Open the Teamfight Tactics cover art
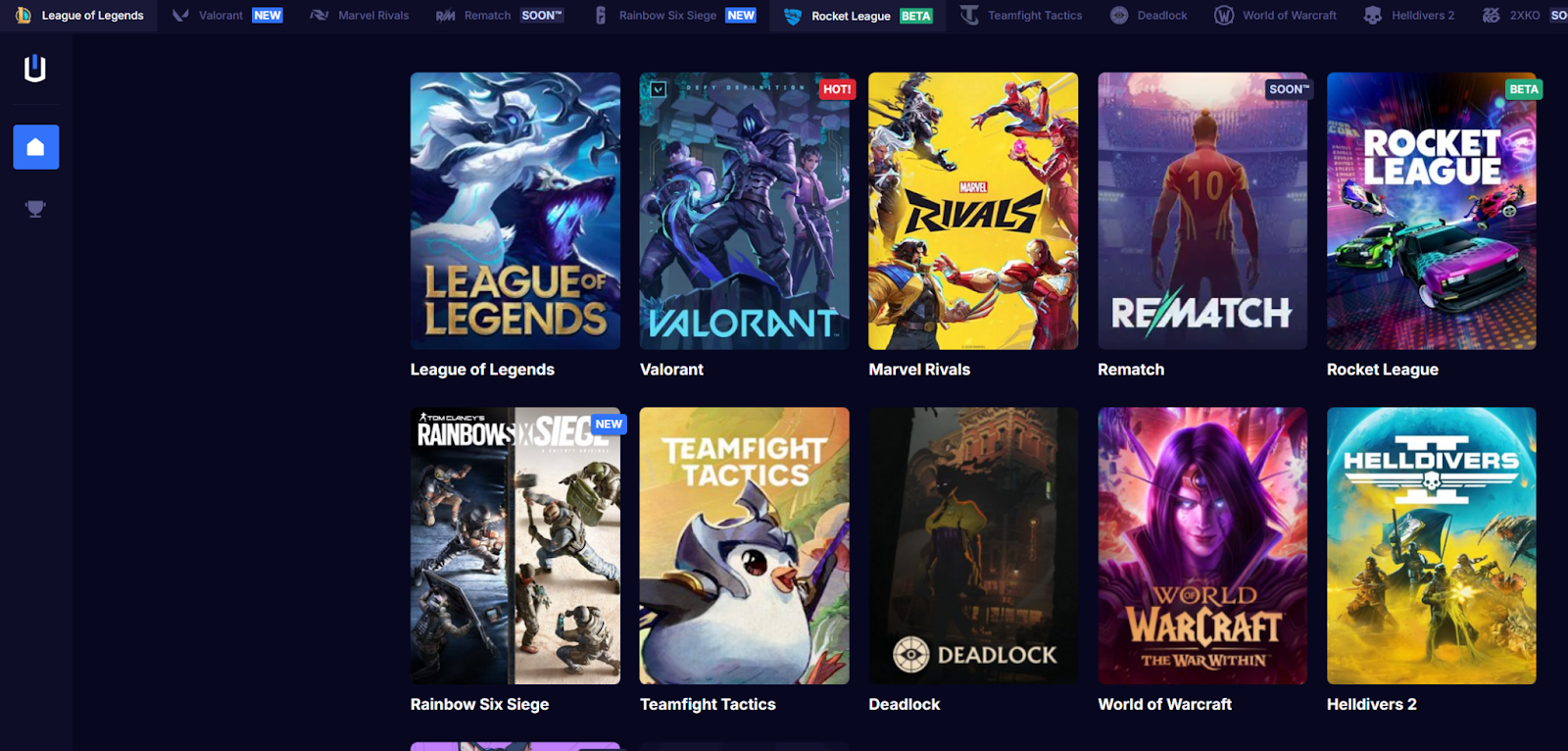This screenshot has width=1568, height=751. 745,546
